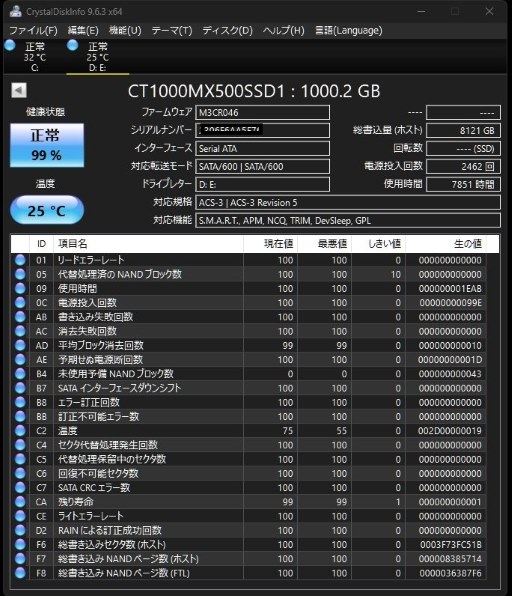Close the CrystalDiskInfo window
512x596 pixels.
[490, 11]
